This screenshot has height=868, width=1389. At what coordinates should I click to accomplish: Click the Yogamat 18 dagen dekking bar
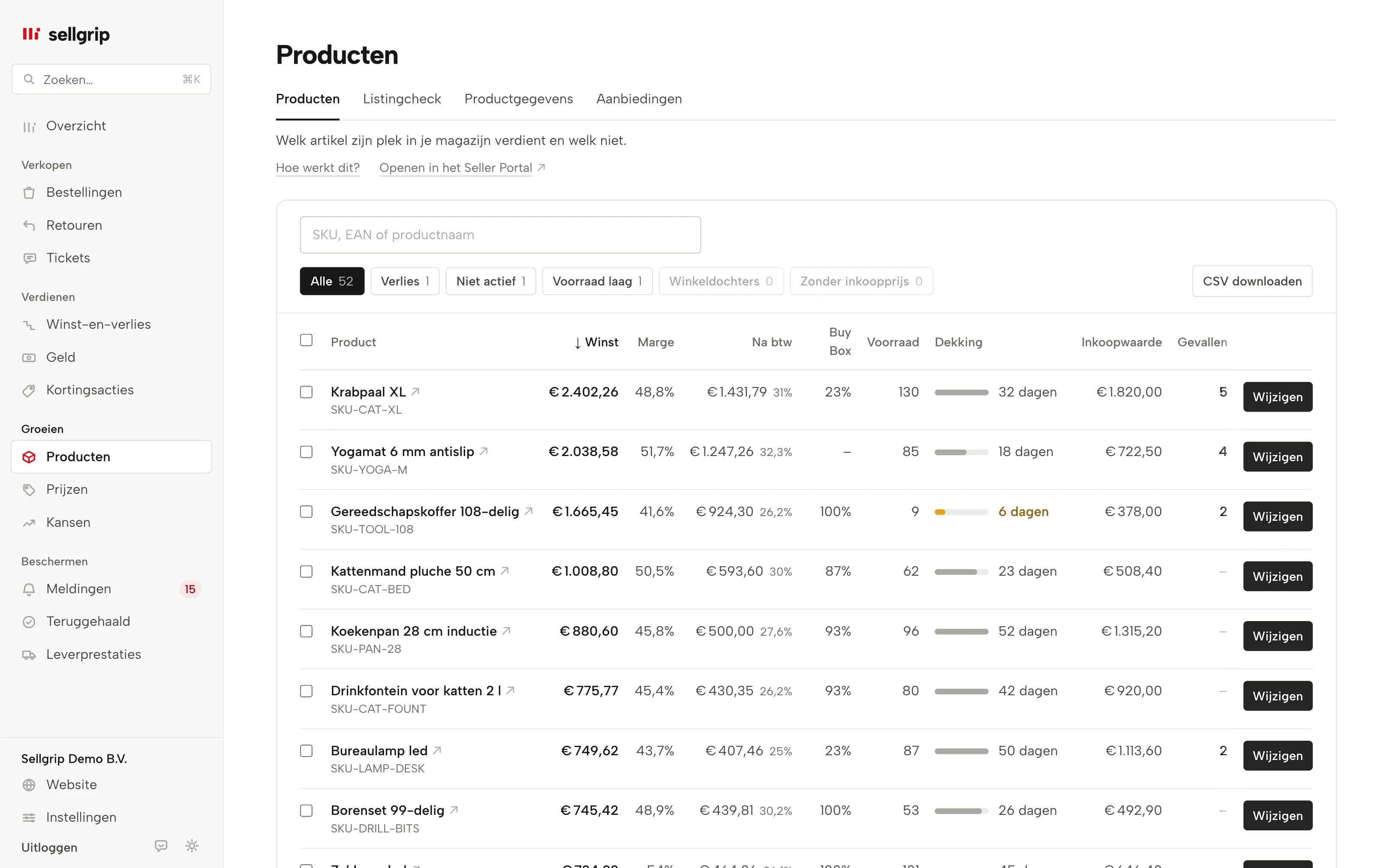pyautogui.click(x=961, y=452)
